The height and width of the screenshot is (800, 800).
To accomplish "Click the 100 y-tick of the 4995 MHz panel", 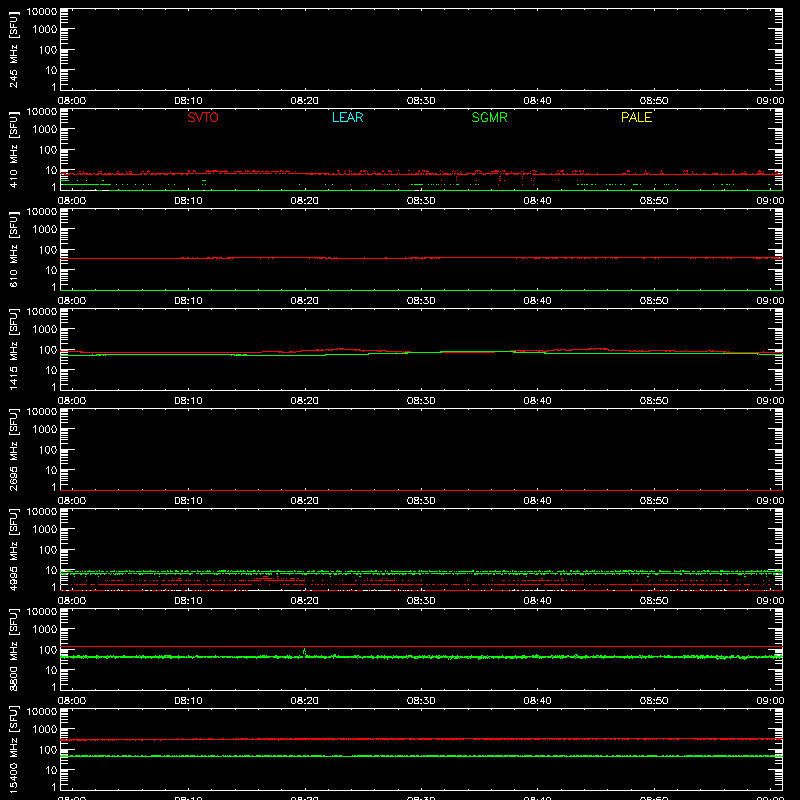I will 48,550.
